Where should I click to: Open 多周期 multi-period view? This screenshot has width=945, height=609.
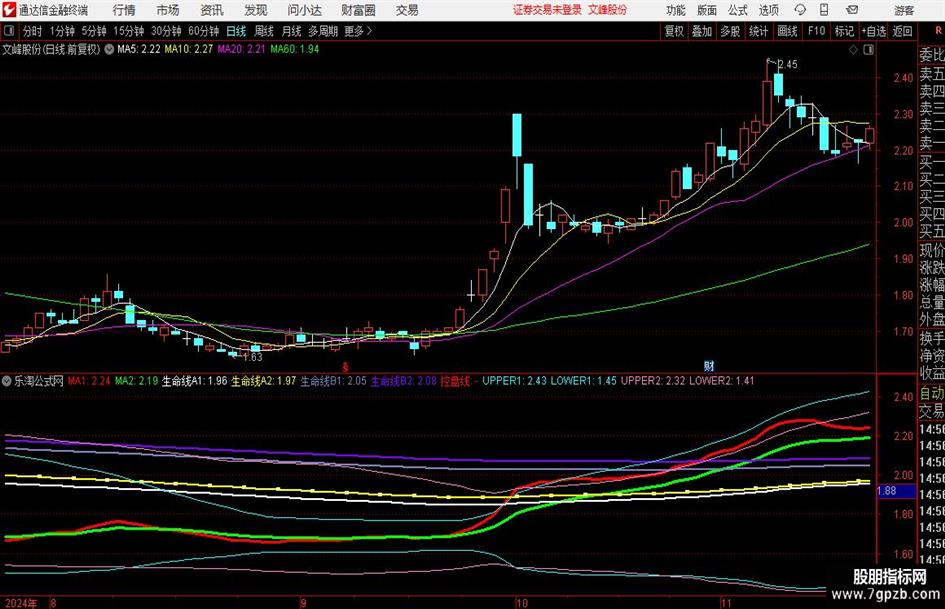pyautogui.click(x=323, y=31)
